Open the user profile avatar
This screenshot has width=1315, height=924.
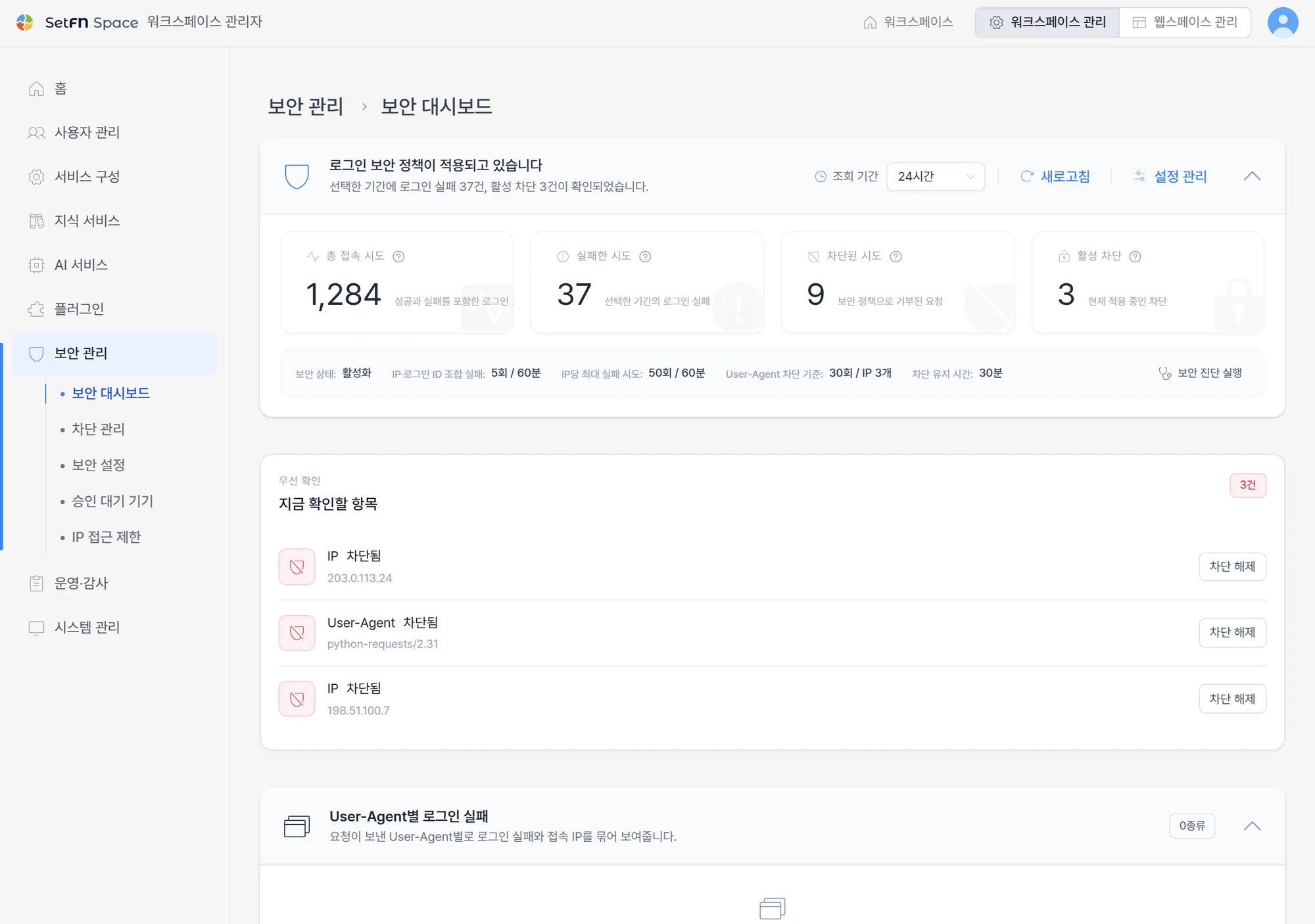pyautogui.click(x=1283, y=22)
